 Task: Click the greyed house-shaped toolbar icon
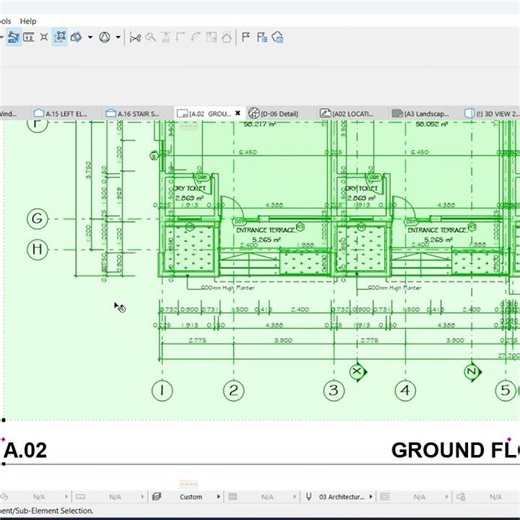226,37
